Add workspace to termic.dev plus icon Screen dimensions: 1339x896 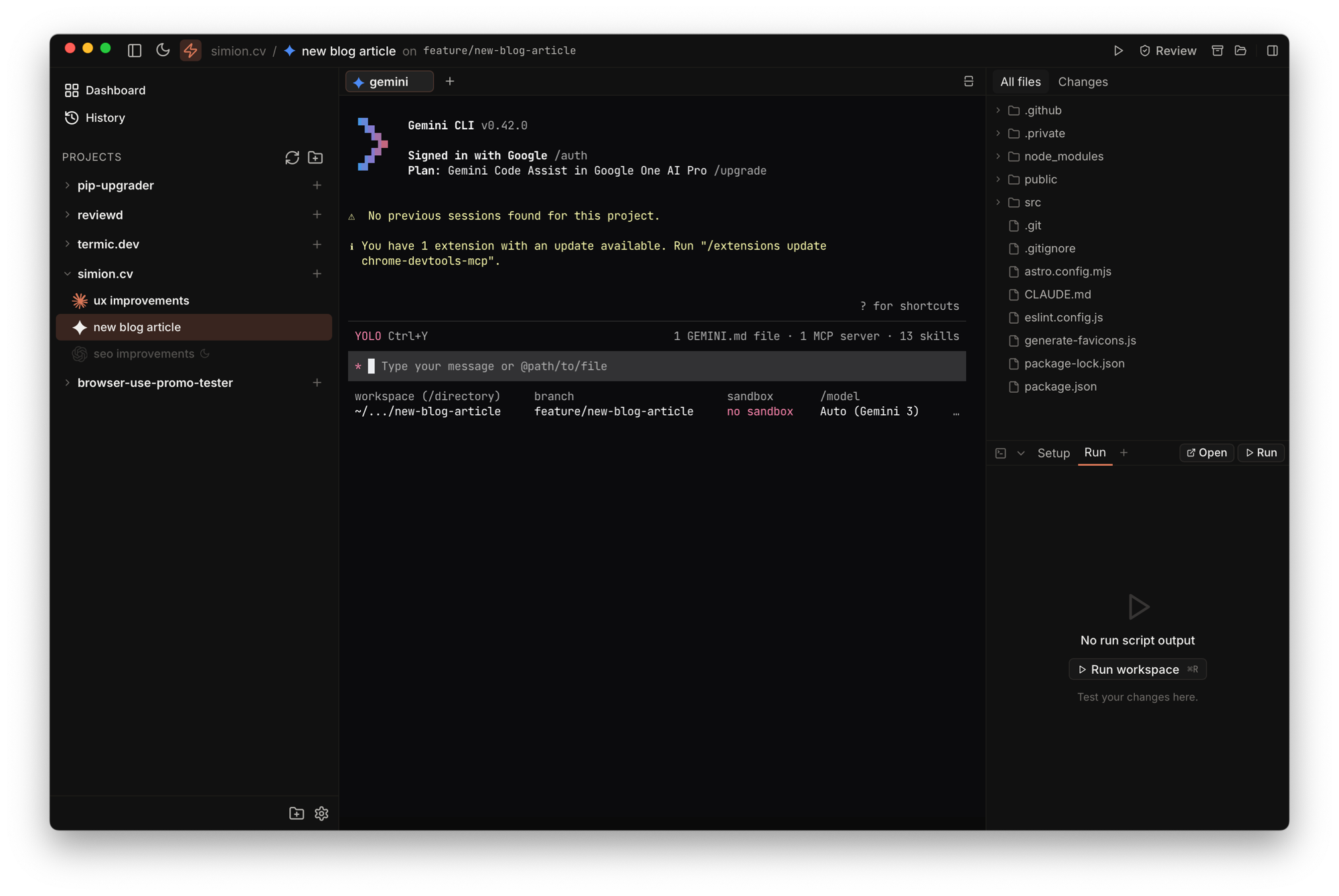click(x=317, y=244)
